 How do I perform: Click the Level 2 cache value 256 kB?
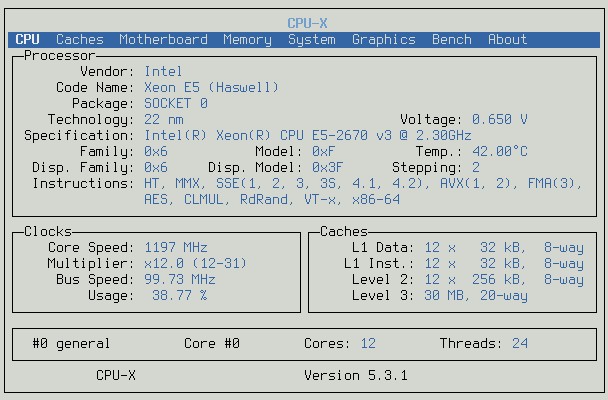498,279
